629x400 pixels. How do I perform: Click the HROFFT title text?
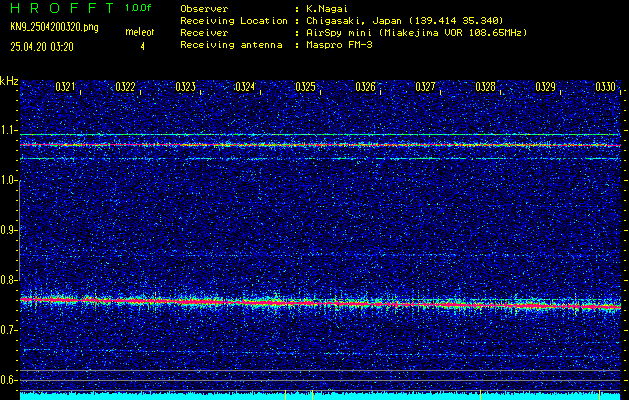(62, 8)
